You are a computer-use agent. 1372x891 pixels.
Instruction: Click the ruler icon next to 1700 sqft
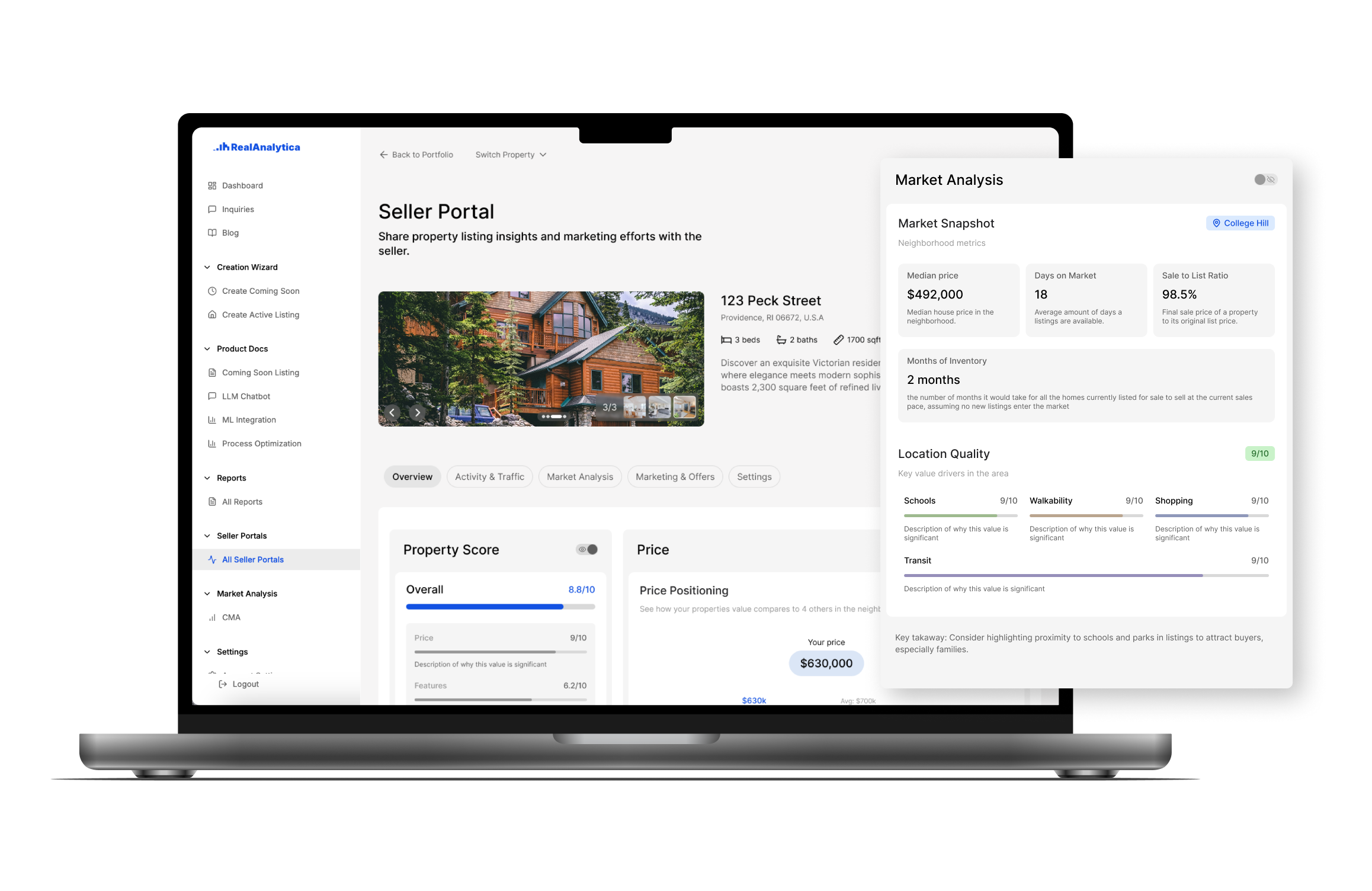coord(838,340)
